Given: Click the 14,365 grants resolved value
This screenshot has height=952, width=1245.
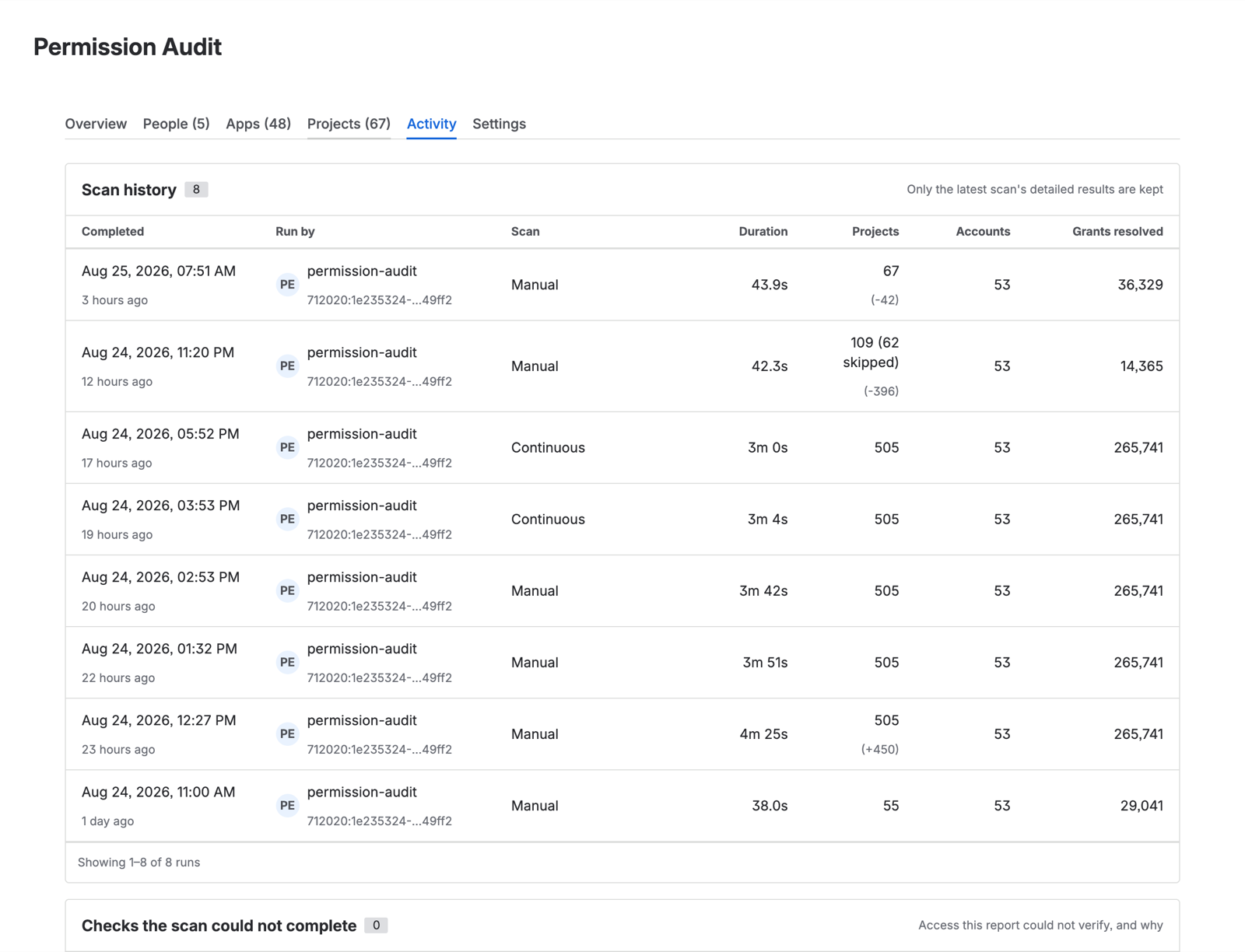Looking at the screenshot, I should 1142,366.
